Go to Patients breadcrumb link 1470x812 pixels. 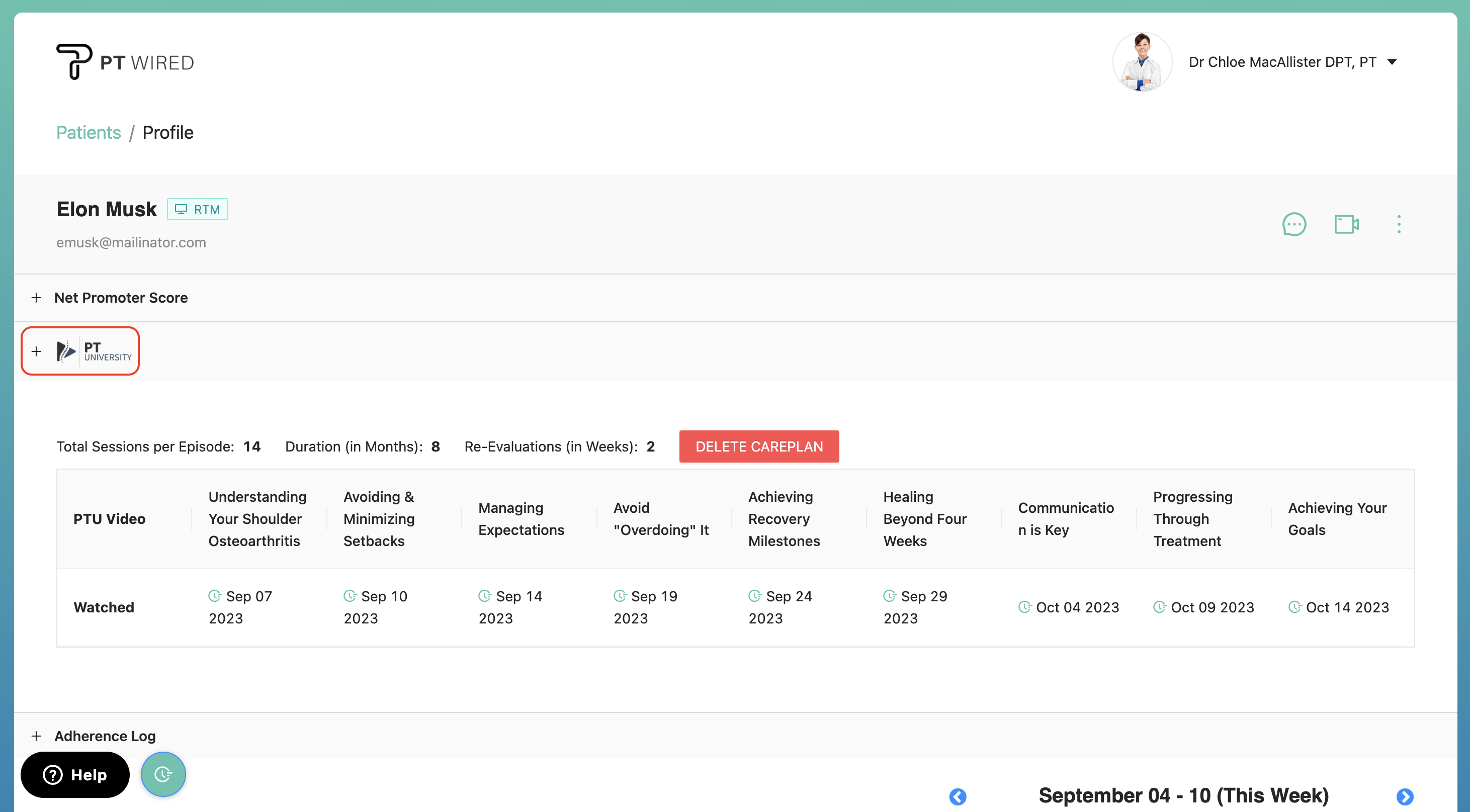click(89, 132)
